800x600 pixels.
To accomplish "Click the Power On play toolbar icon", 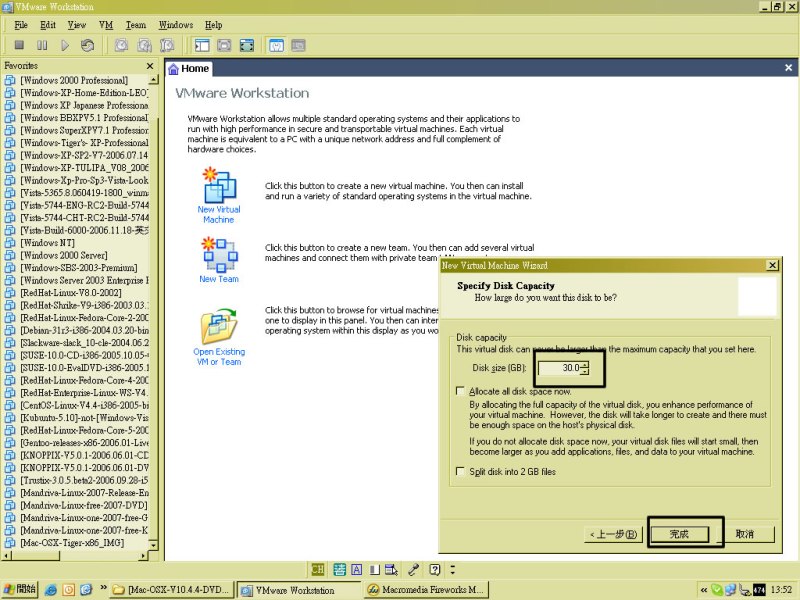I will [65, 45].
